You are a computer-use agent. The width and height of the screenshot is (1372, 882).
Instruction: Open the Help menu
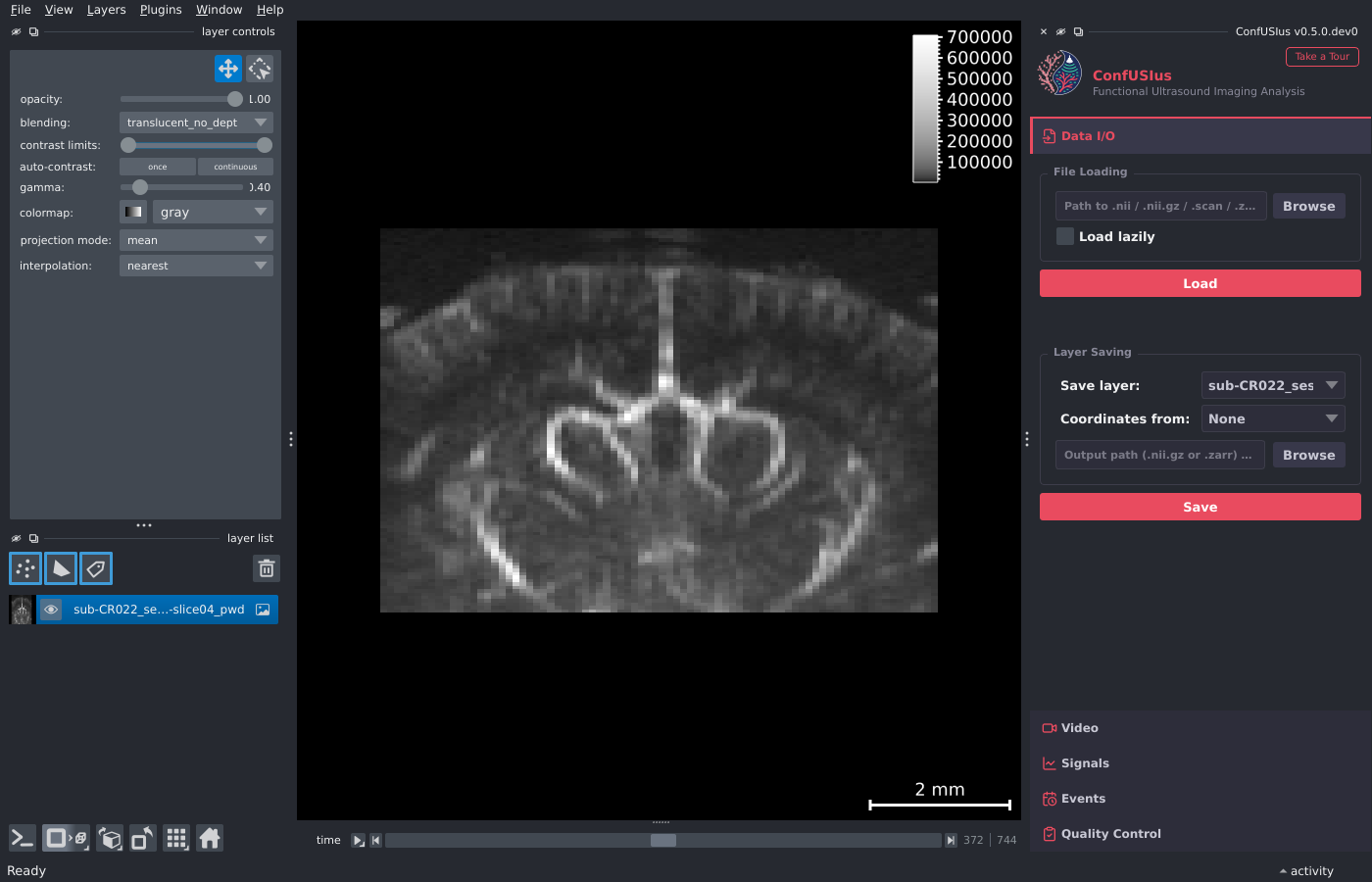click(x=269, y=10)
